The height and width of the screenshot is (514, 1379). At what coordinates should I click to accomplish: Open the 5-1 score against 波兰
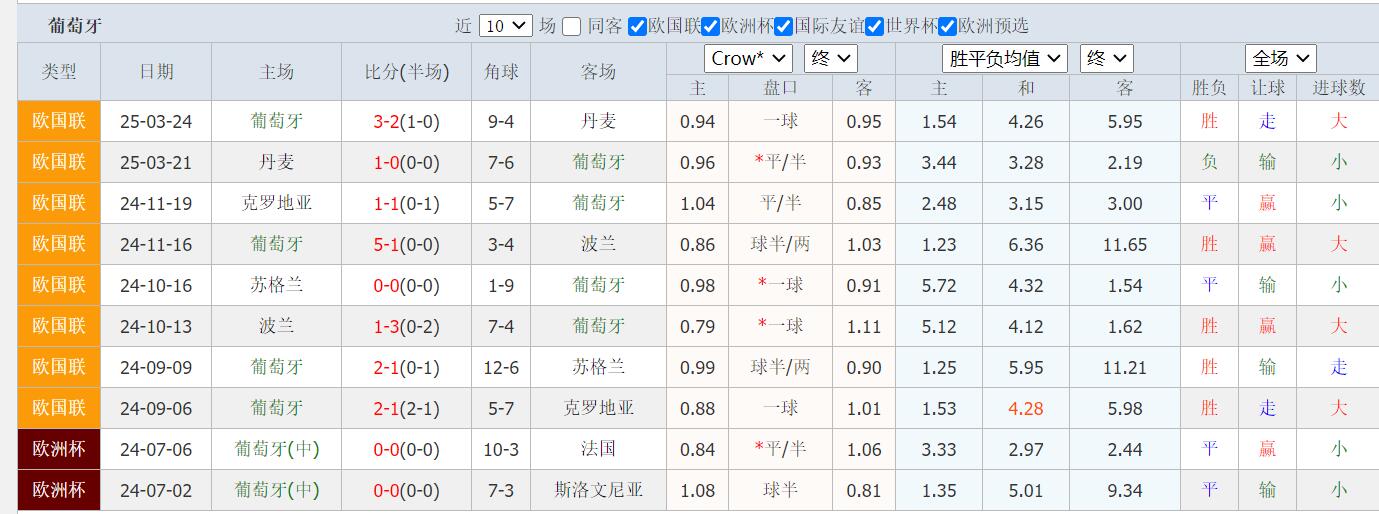tap(386, 244)
